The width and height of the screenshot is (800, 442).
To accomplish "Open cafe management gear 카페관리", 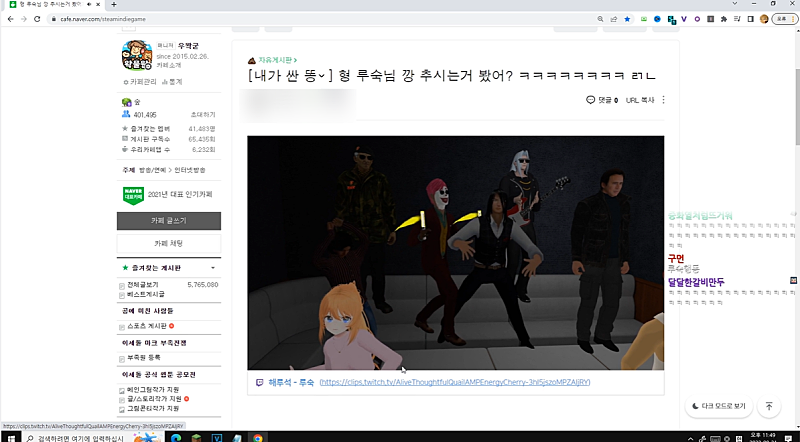I will (139, 82).
